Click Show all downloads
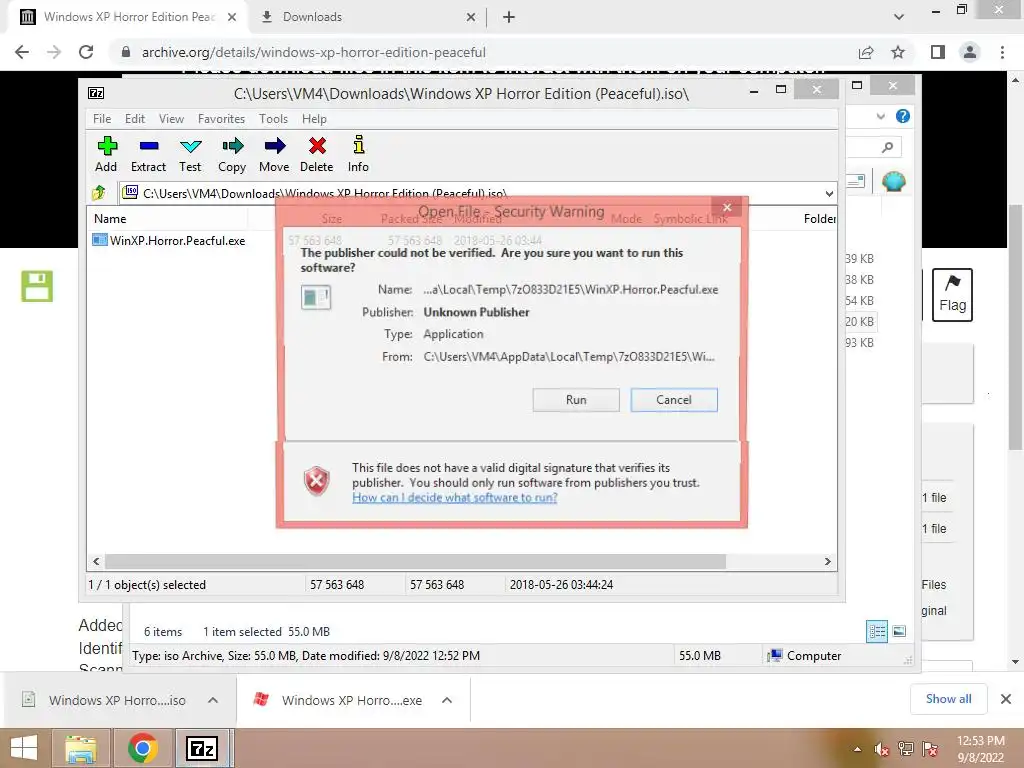 (x=948, y=699)
